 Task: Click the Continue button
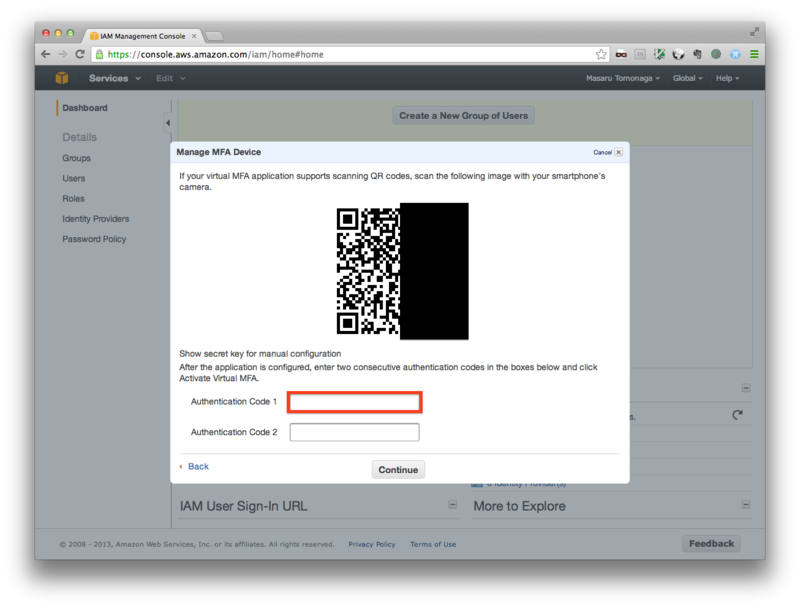398,470
